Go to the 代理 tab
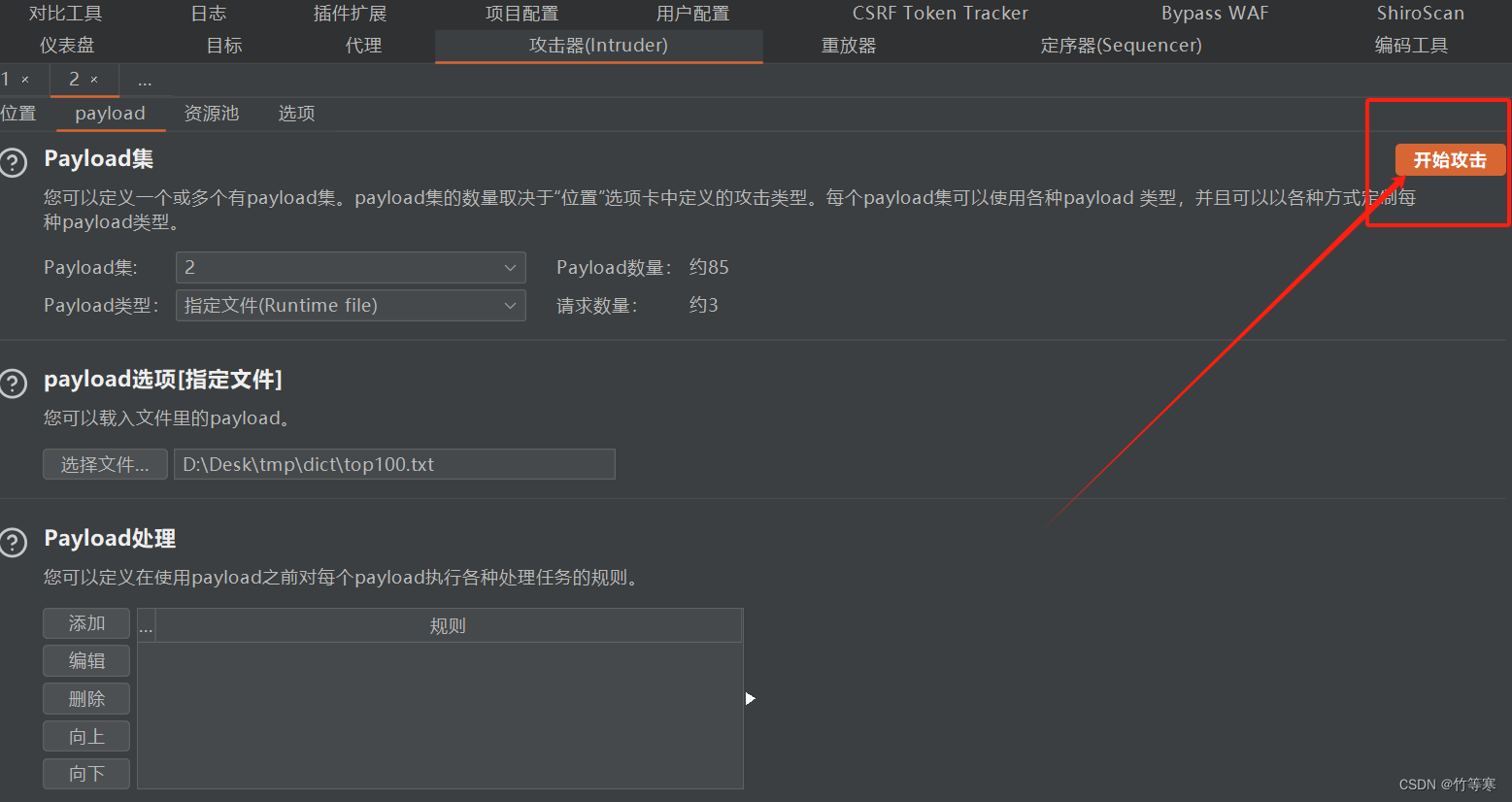Screen dimensions: 1512x802 tap(363, 46)
